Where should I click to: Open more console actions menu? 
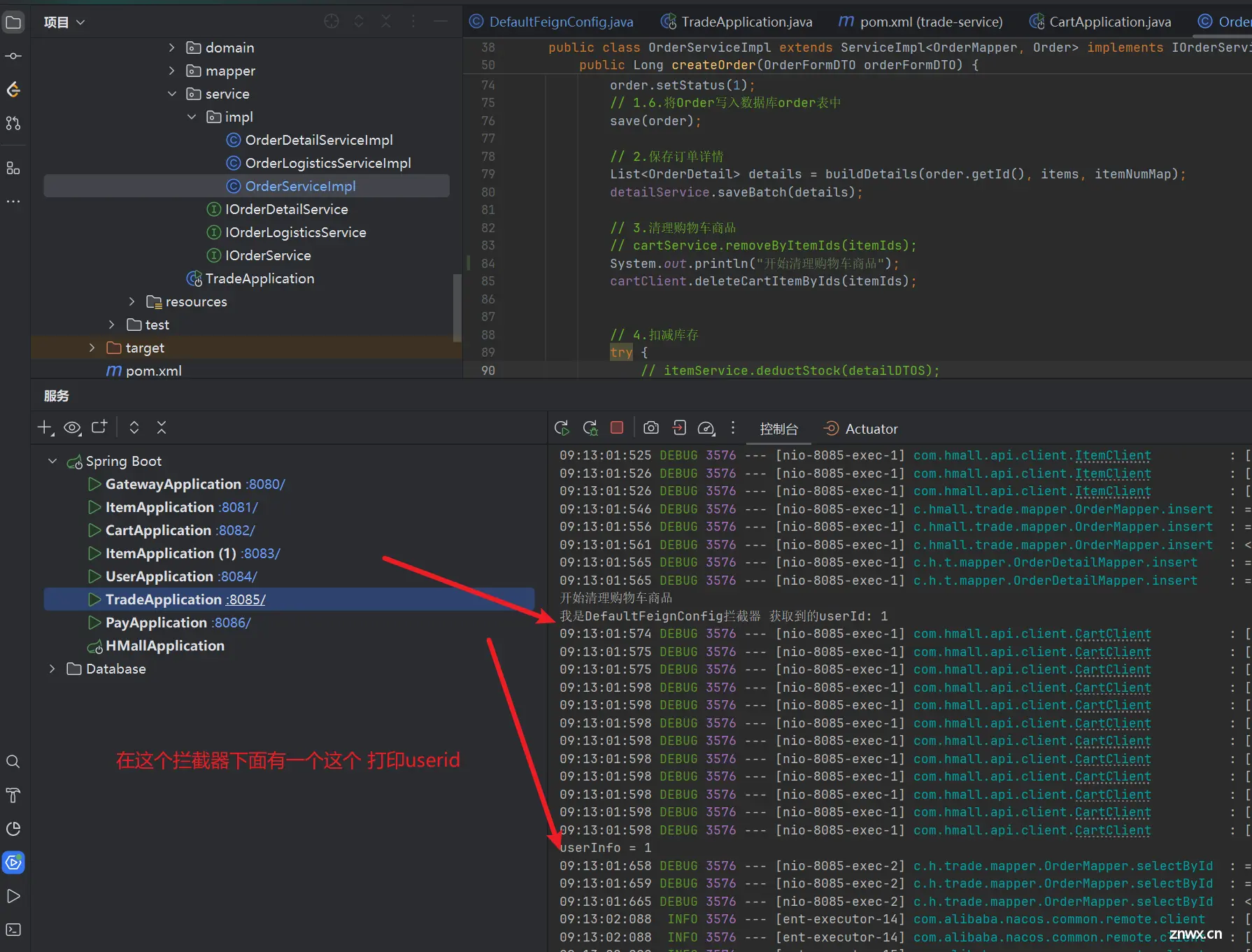click(733, 427)
